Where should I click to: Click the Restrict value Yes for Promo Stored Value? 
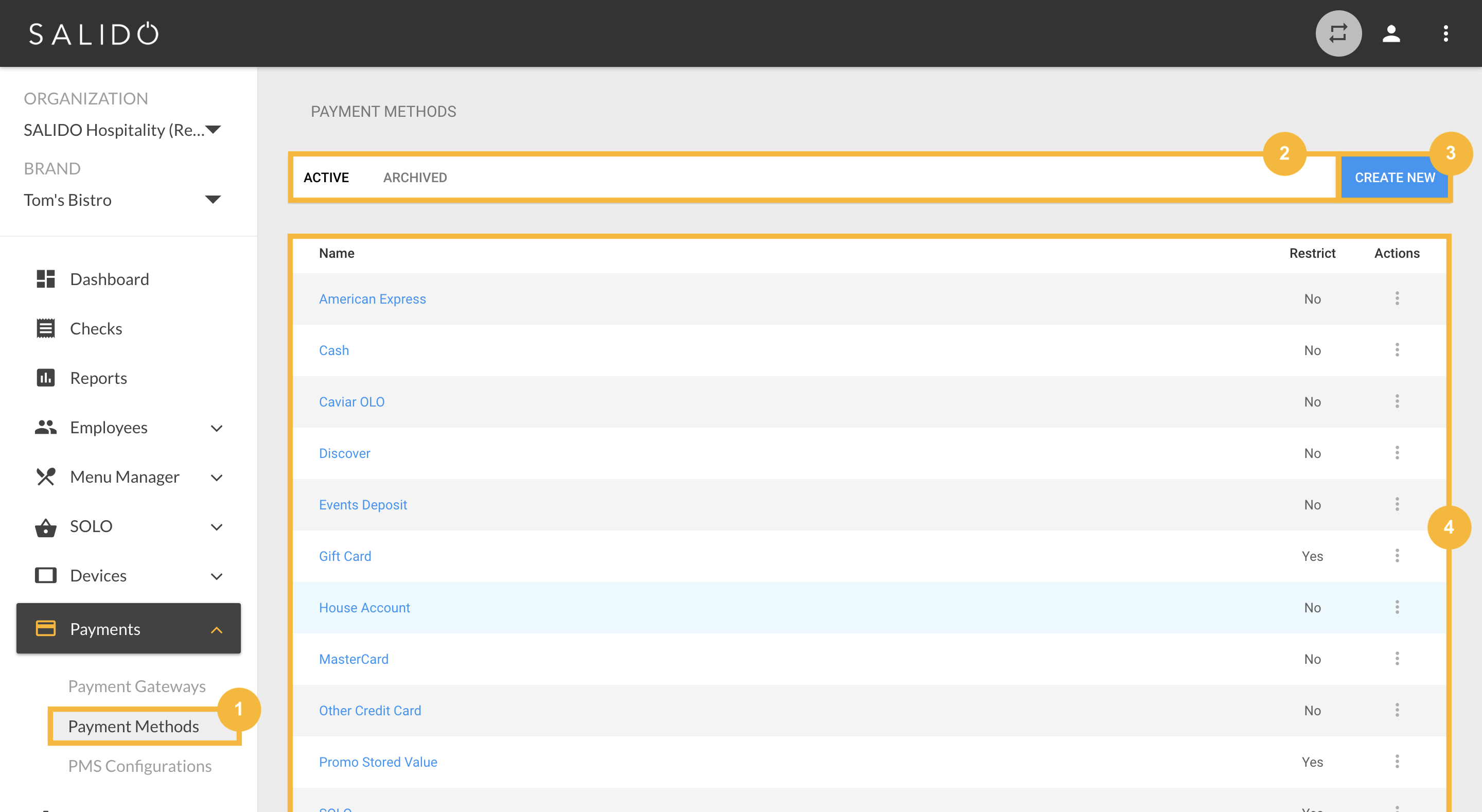pos(1312,762)
